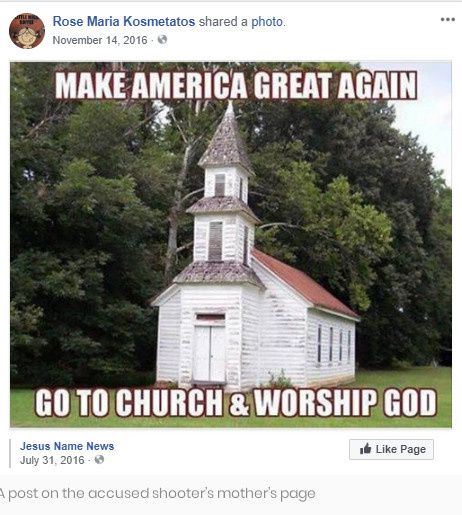The image size is (462, 515).
Task: Click the thumbs-up icon in Like Page
Action: 366,449
